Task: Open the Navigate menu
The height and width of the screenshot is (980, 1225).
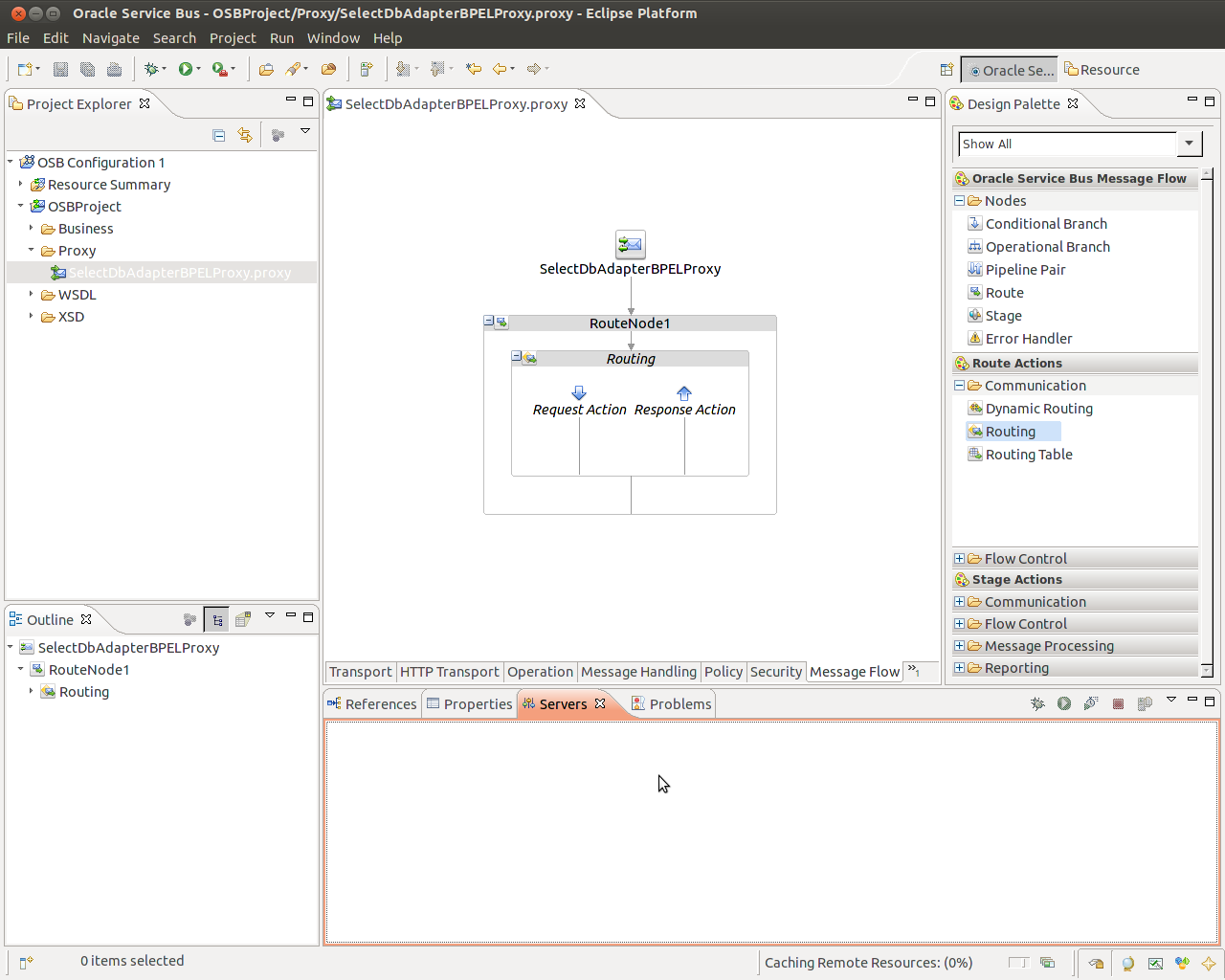Action: coord(110,38)
